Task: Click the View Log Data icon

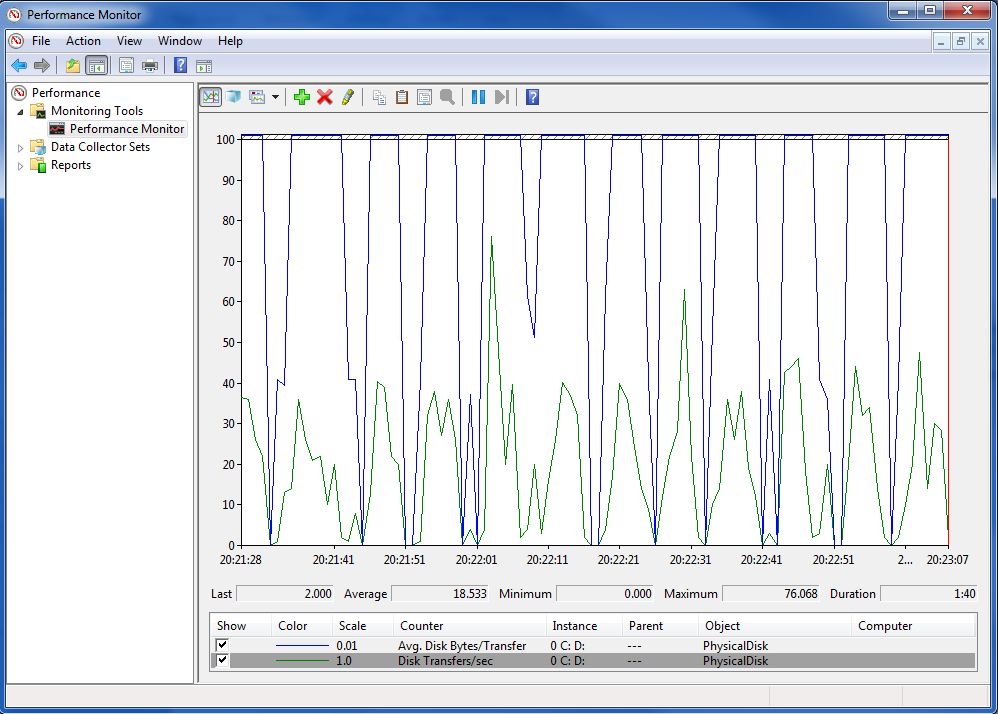Action: 233,97
